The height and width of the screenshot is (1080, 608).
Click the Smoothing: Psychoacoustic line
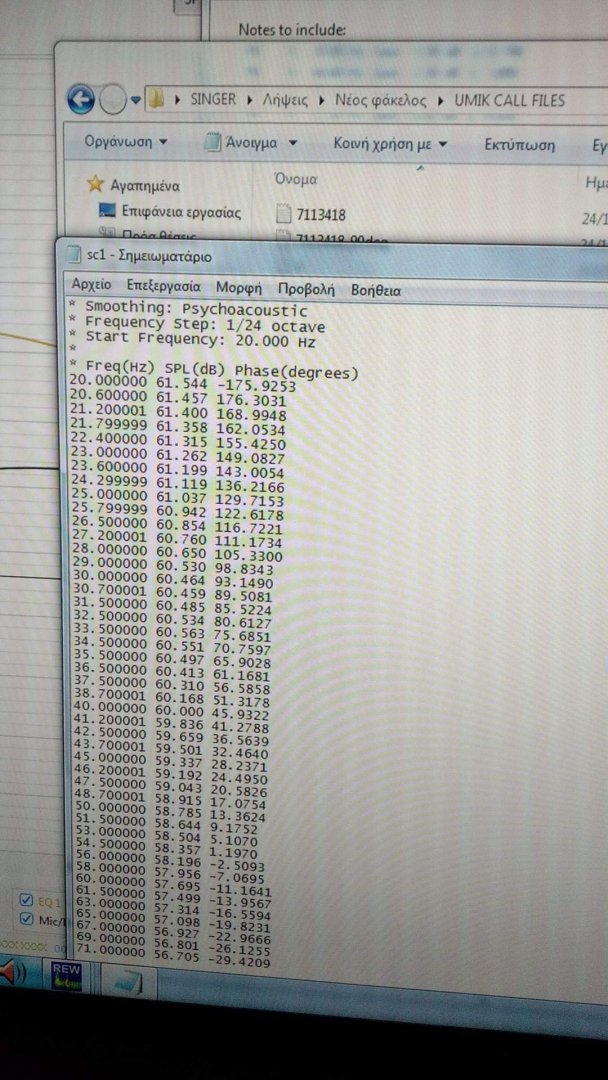(x=187, y=309)
